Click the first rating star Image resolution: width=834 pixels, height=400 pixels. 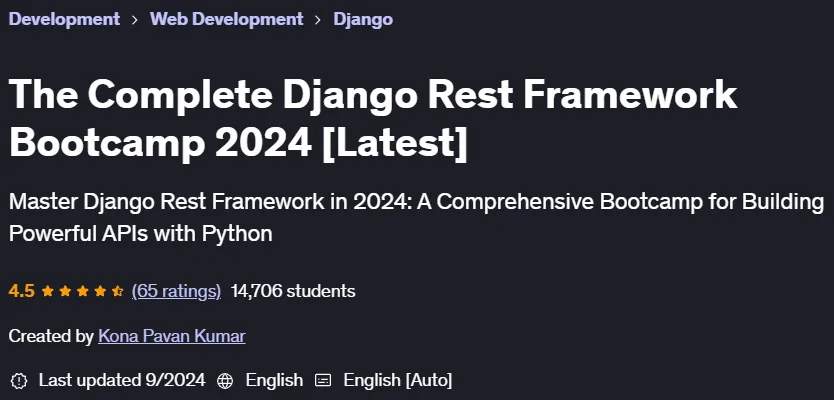coord(47,291)
